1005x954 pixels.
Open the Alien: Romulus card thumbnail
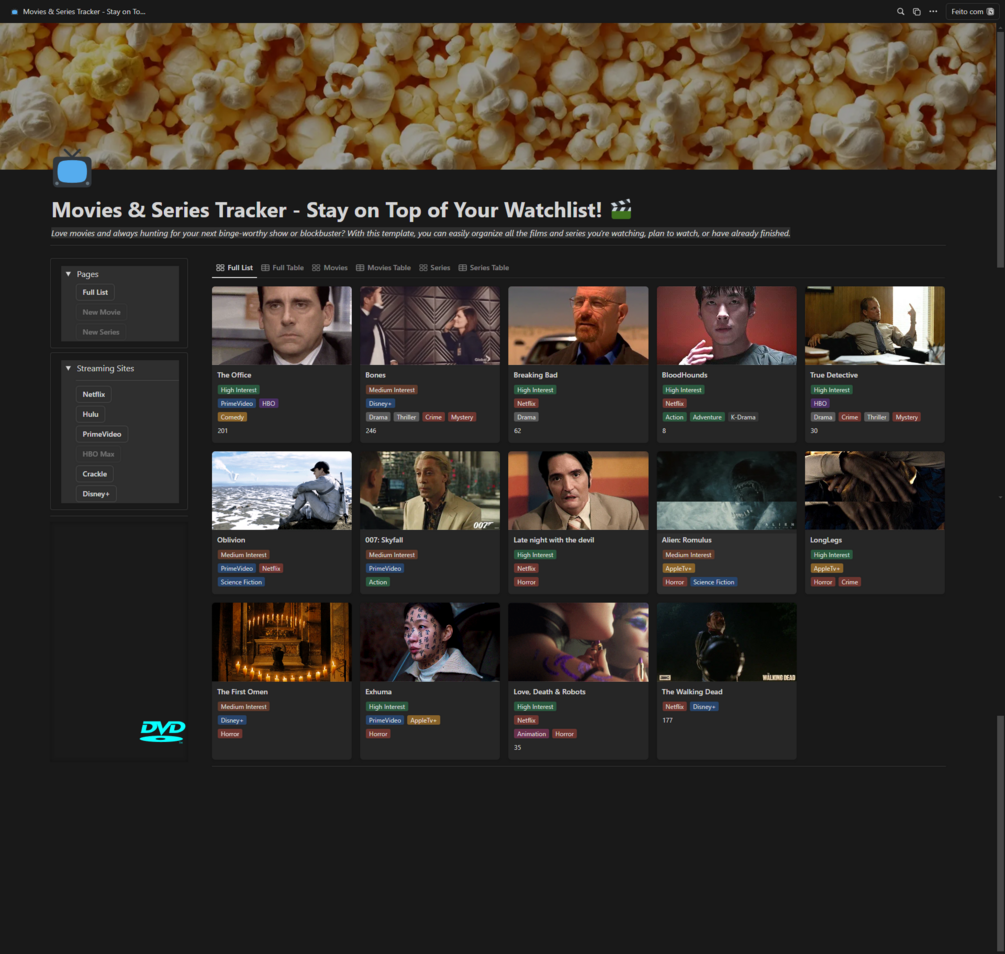pos(726,490)
